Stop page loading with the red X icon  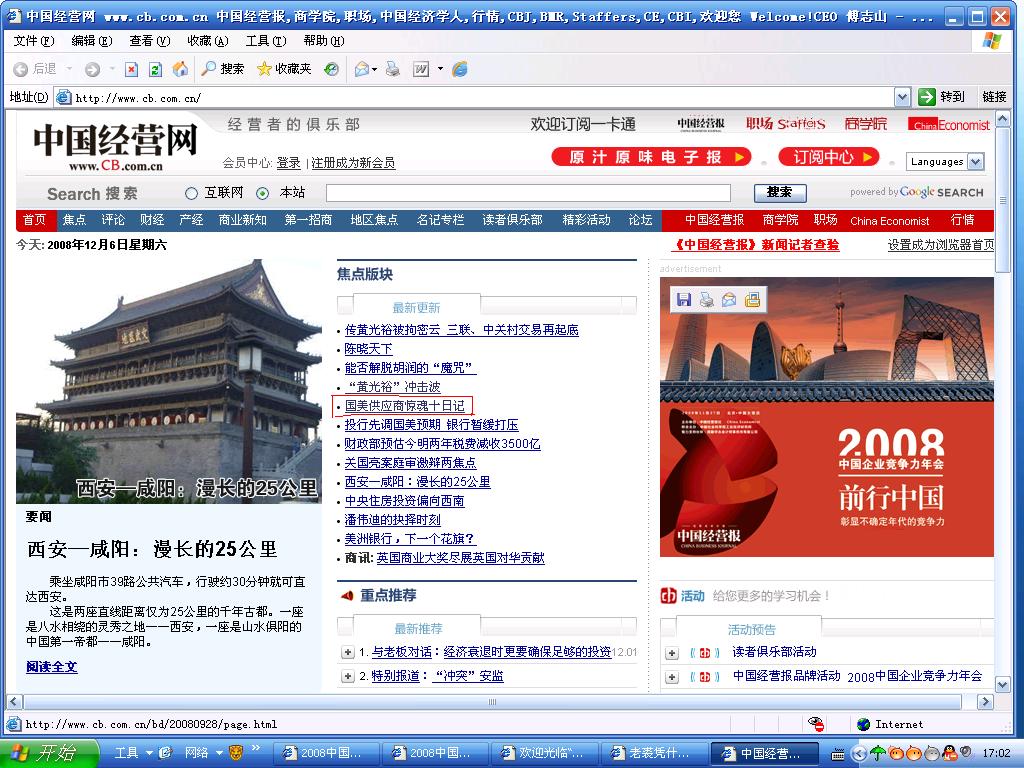click(x=131, y=69)
